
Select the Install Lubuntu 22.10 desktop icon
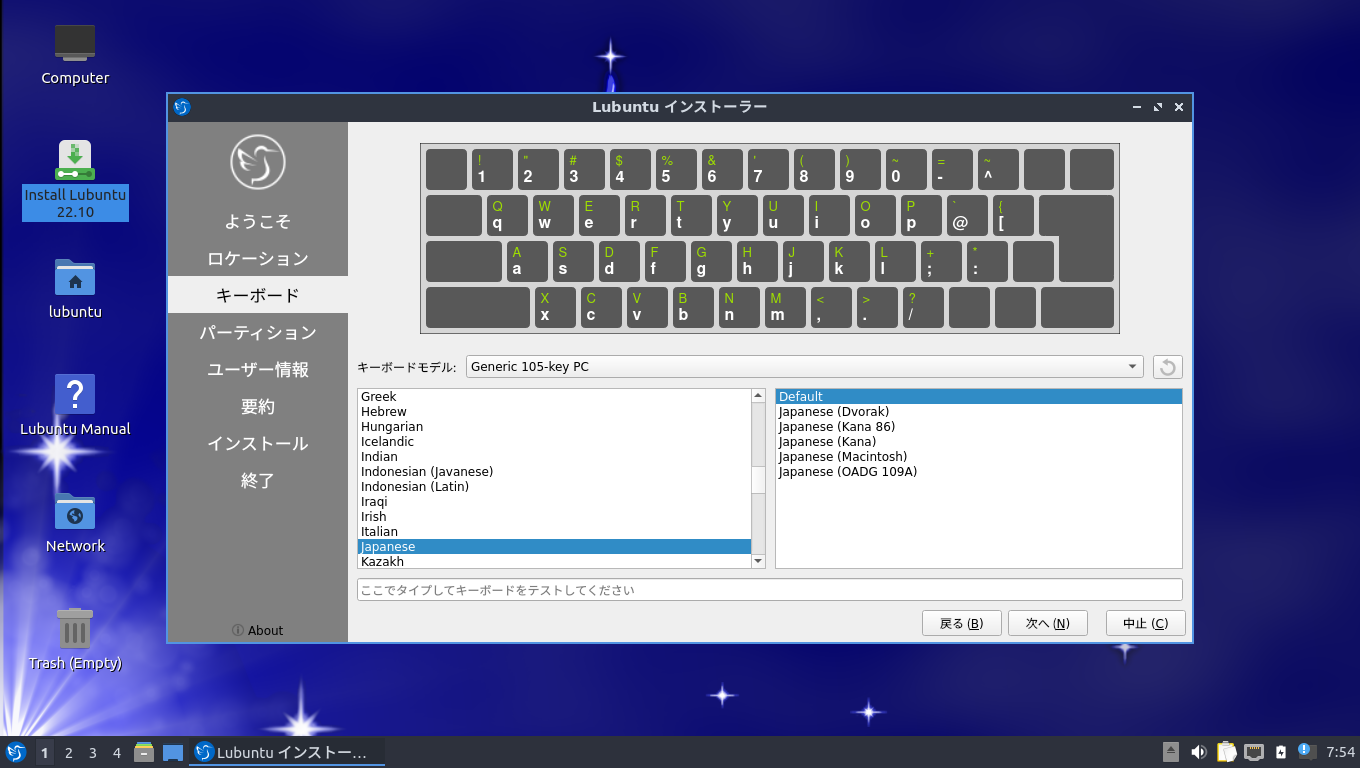tap(75, 180)
